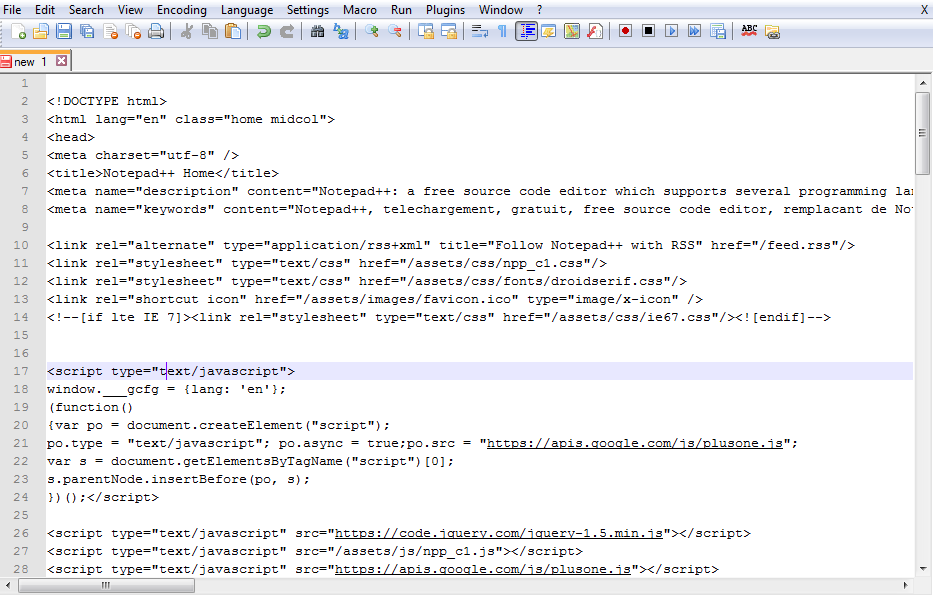Expand the Settings menu
The width and height of the screenshot is (933, 595).
307,9
